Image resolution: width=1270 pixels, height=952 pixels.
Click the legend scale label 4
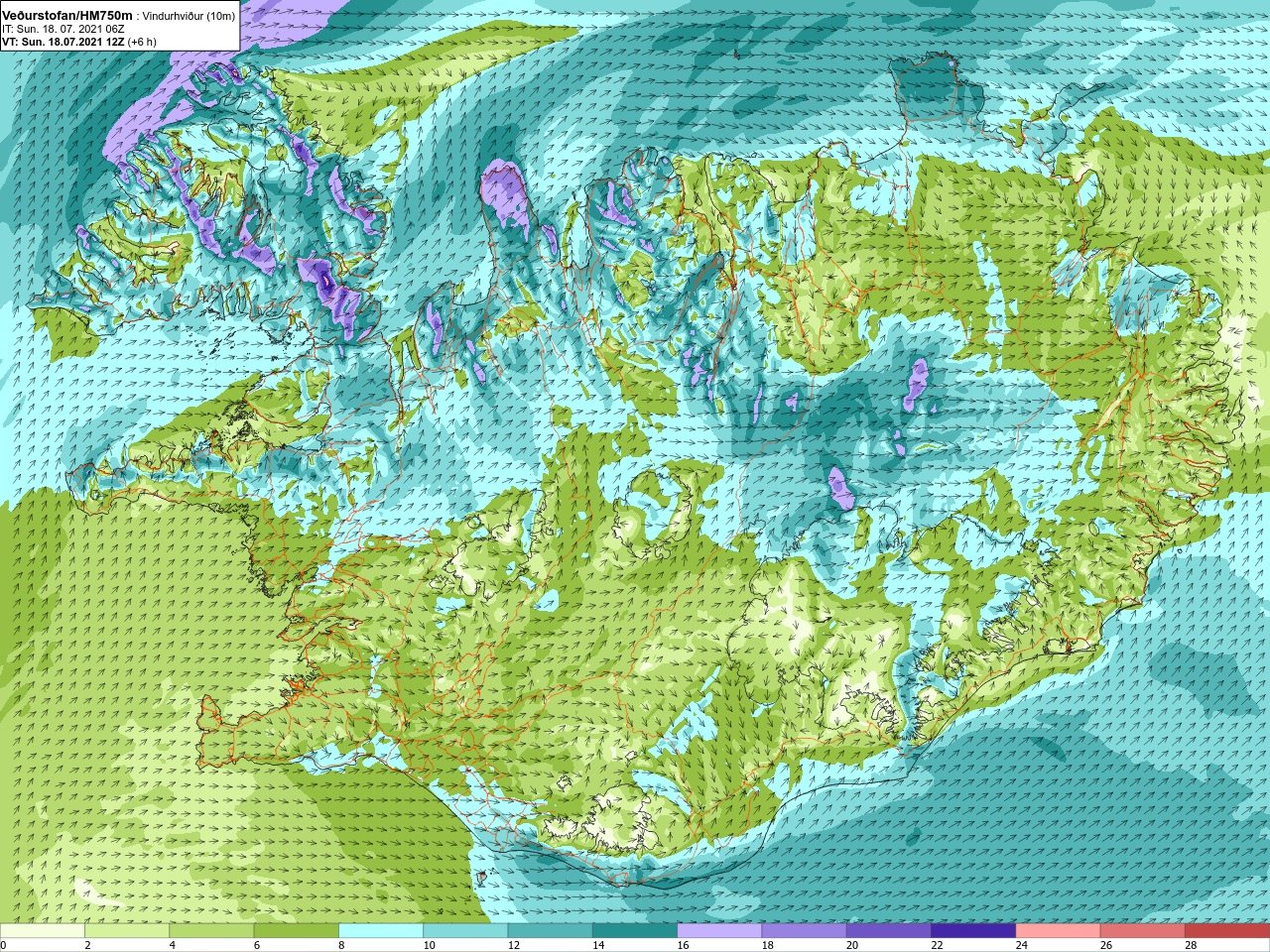[172, 945]
